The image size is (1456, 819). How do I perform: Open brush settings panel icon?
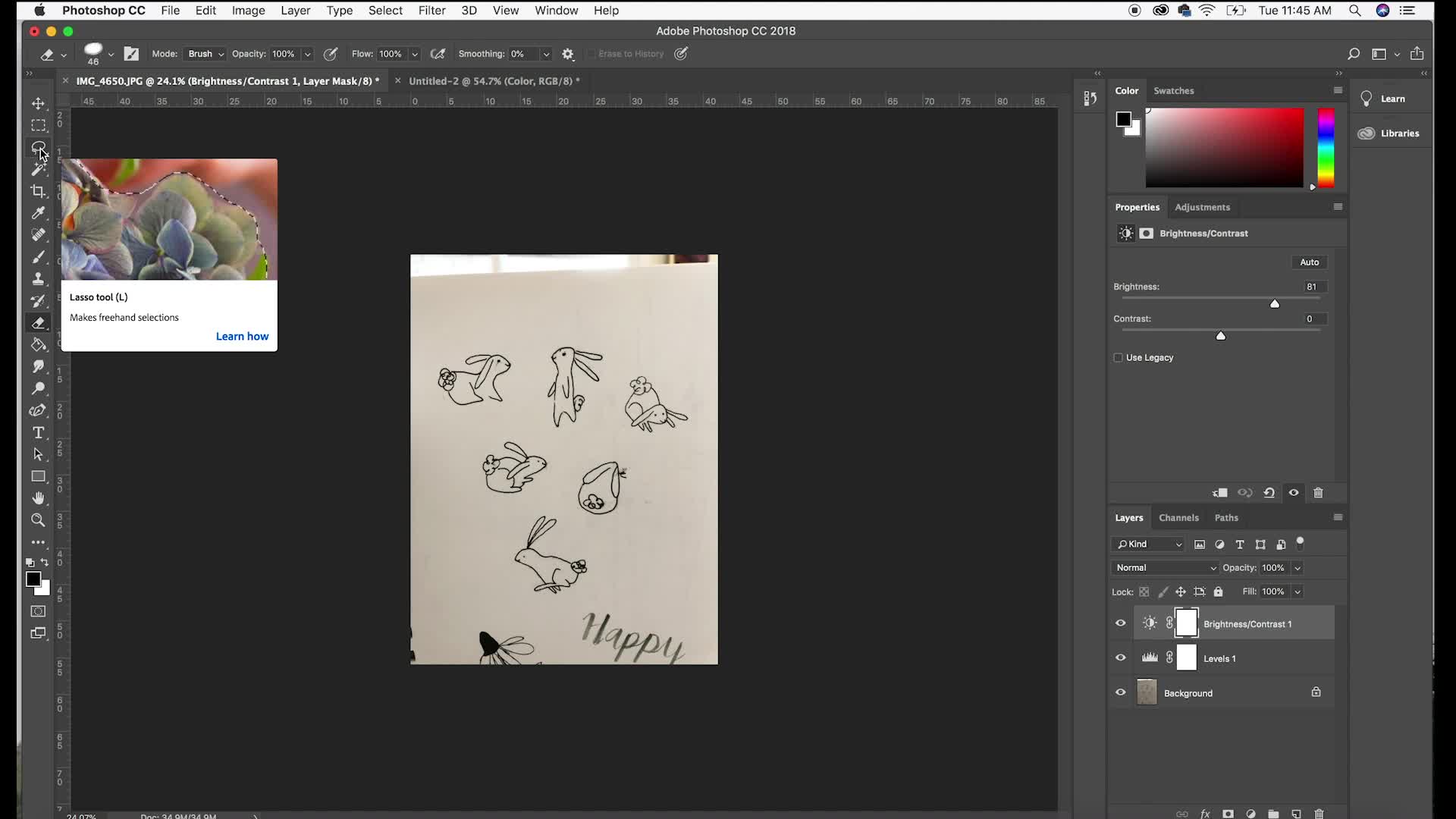(x=131, y=54)
